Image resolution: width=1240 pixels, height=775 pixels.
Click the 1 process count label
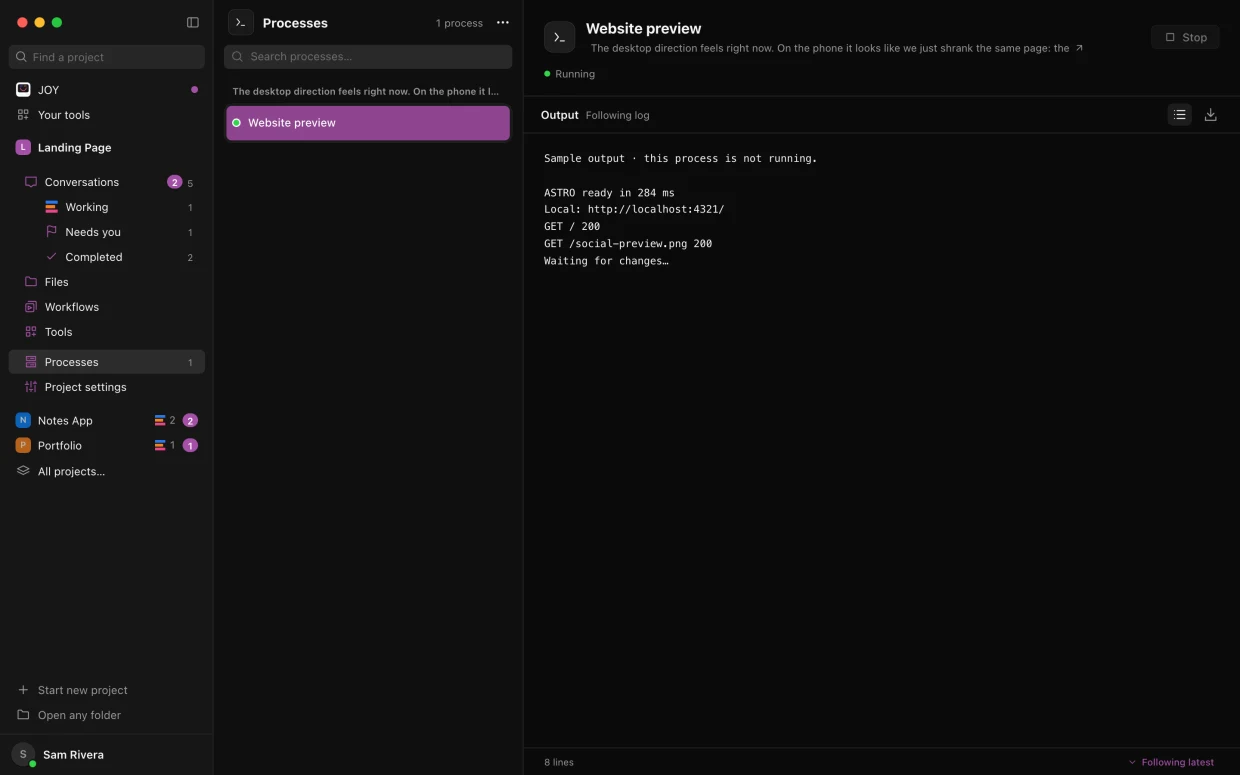coord(459,23)
